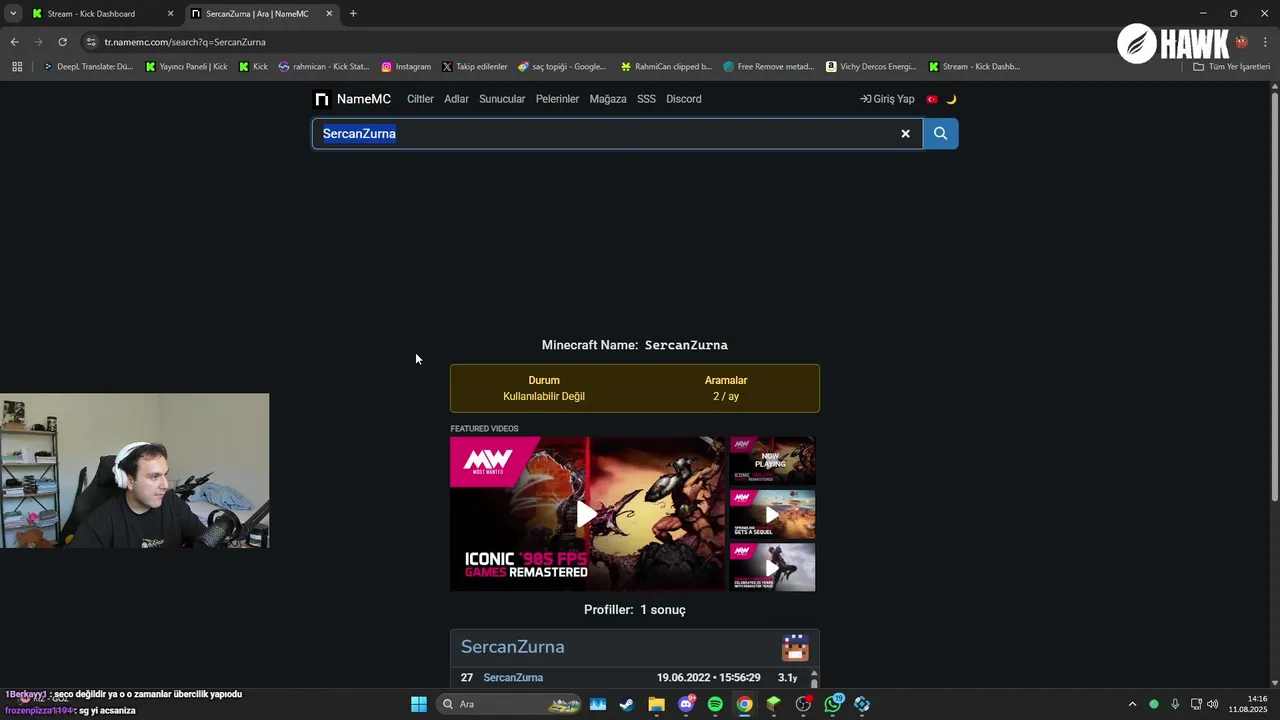Viewport: 1280px width, 720px height.
Task: Open Vichy Dercos Amazon bookmark
Action: [x=871, y=67]
